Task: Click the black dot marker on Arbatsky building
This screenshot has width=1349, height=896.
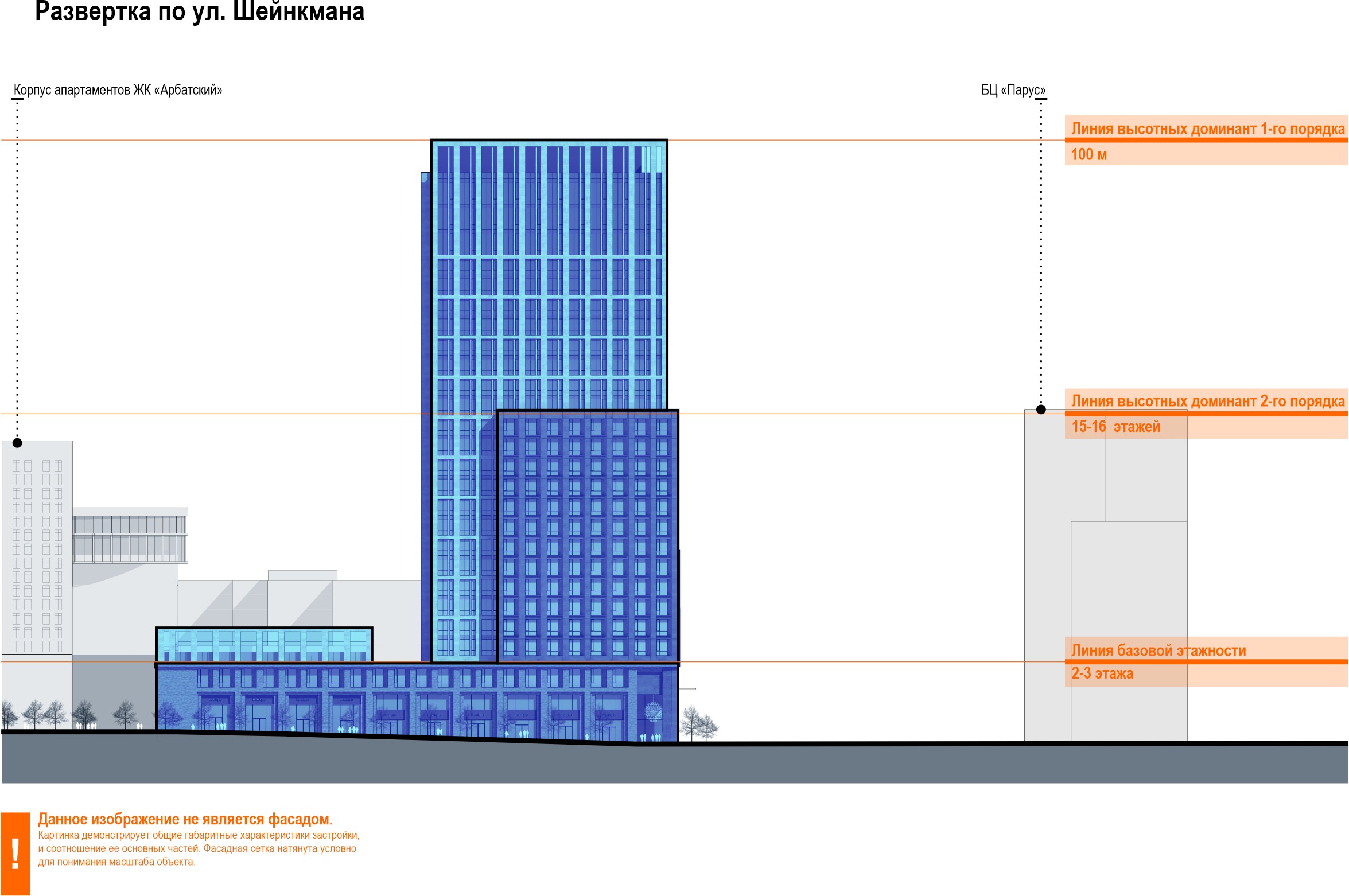Action: [x=17, y=443]
